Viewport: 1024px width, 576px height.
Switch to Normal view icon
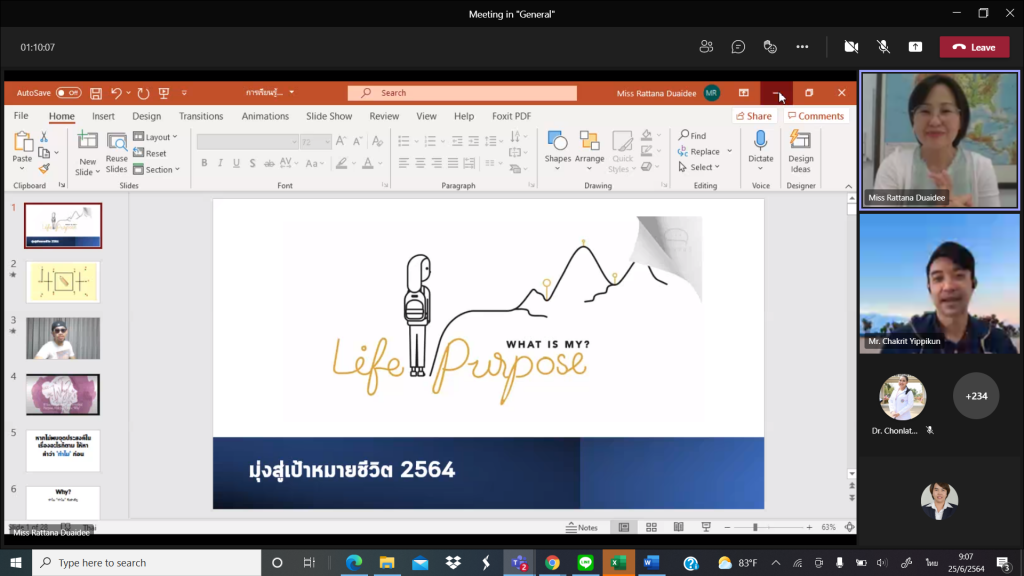pos(624,527)
